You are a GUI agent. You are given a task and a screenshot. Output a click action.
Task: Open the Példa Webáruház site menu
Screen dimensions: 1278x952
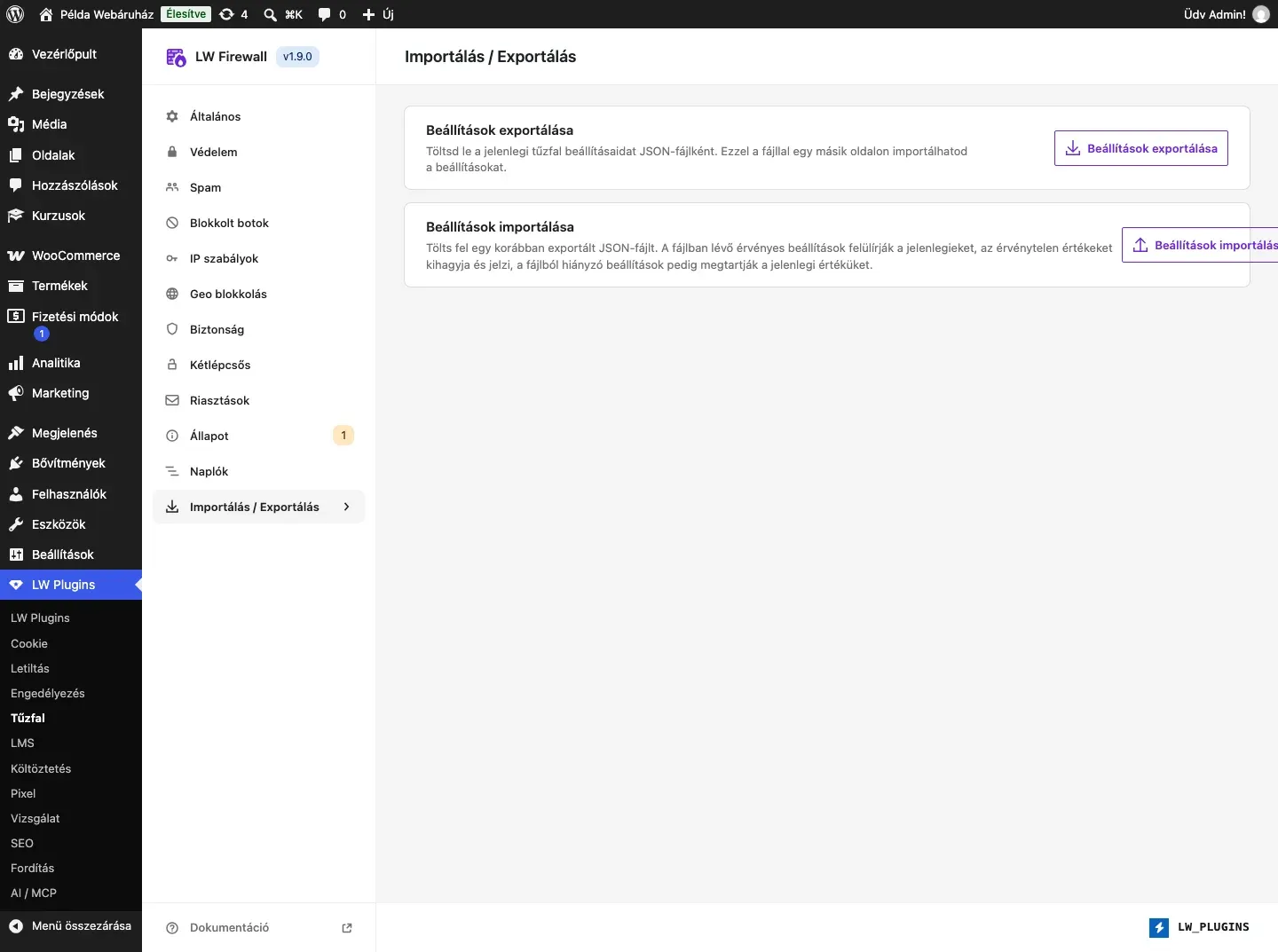click(97, 14)
